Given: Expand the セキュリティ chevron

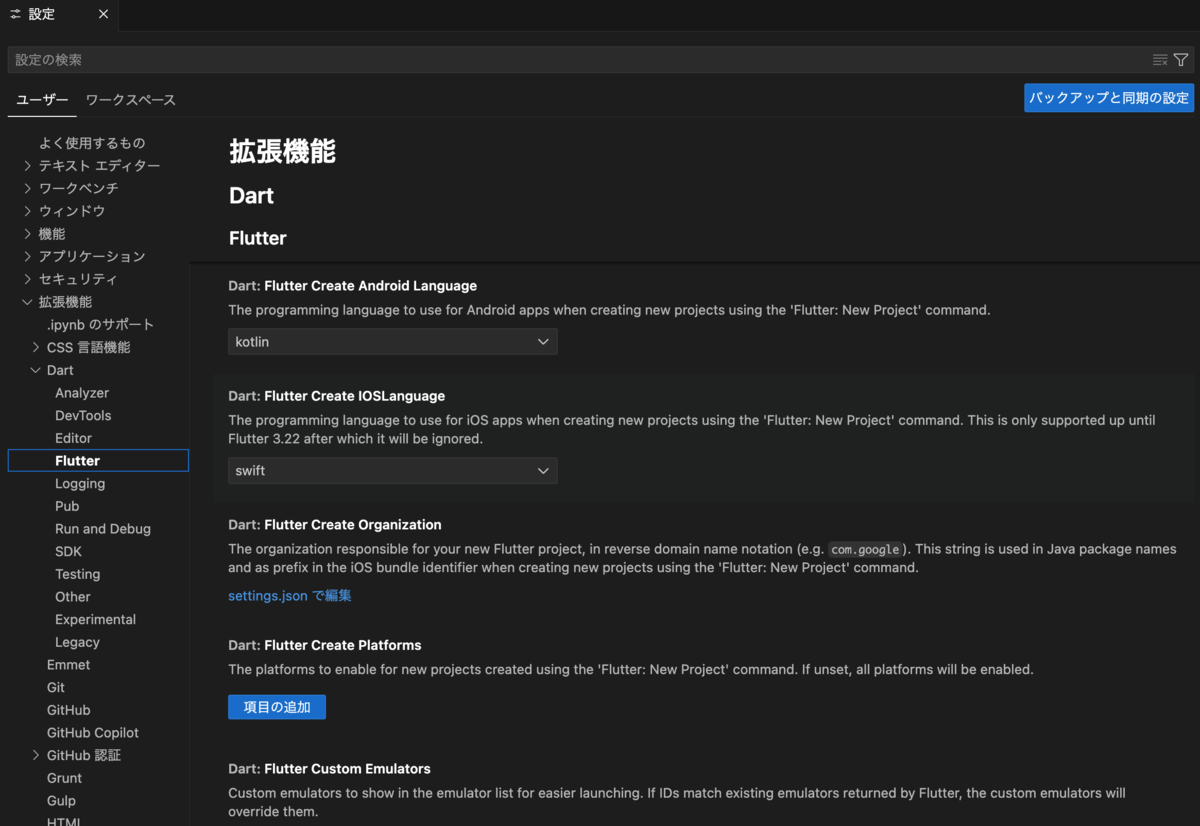Looking at the screenshot, I should pos(28,279).
